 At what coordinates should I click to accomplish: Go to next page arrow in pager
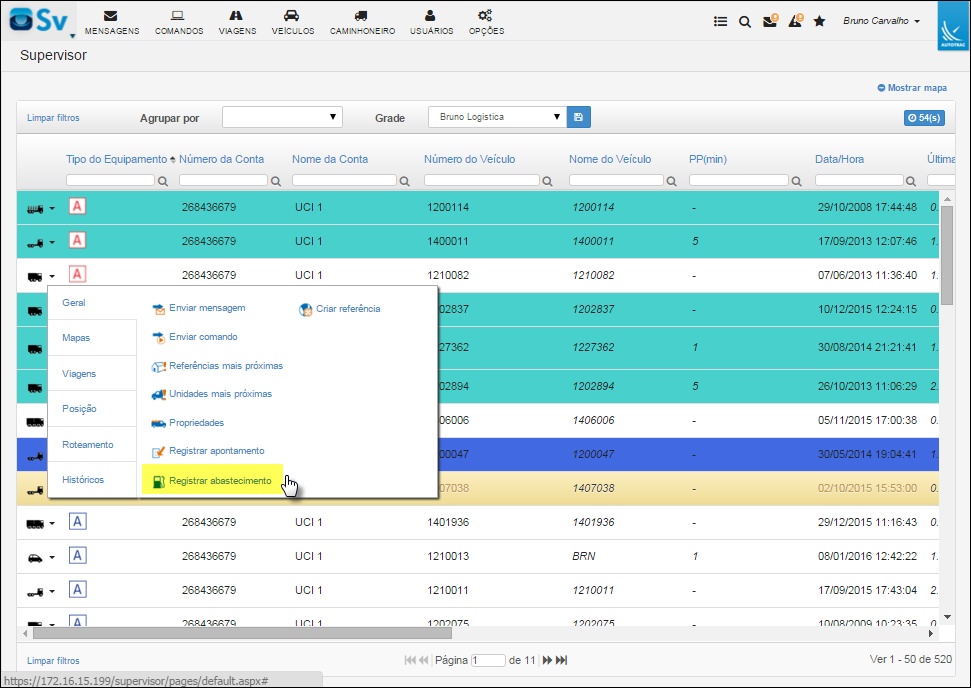(x=546, y=660)
